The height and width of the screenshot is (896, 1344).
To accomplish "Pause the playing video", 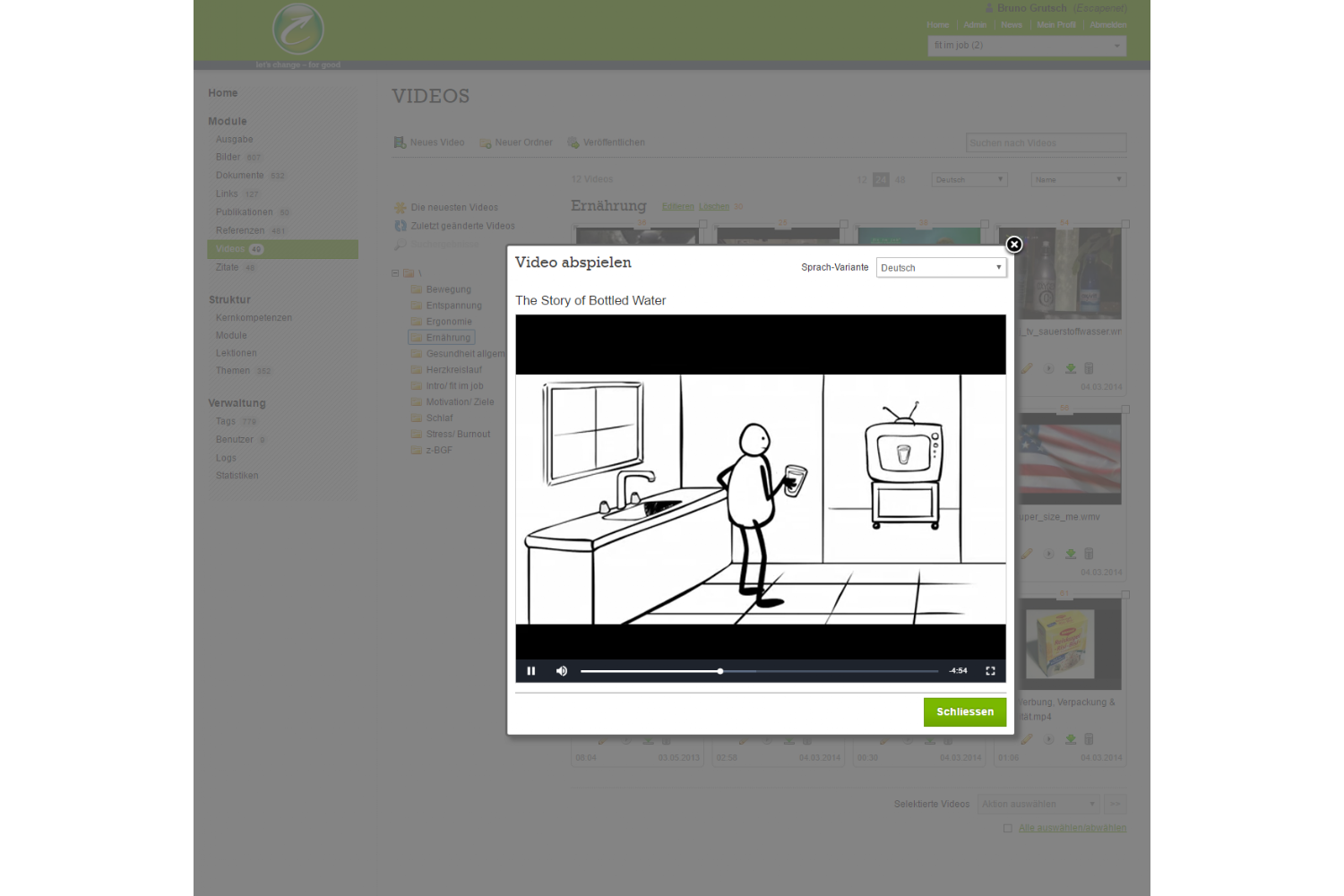I will pyautogui.click(x=531, y=671).
